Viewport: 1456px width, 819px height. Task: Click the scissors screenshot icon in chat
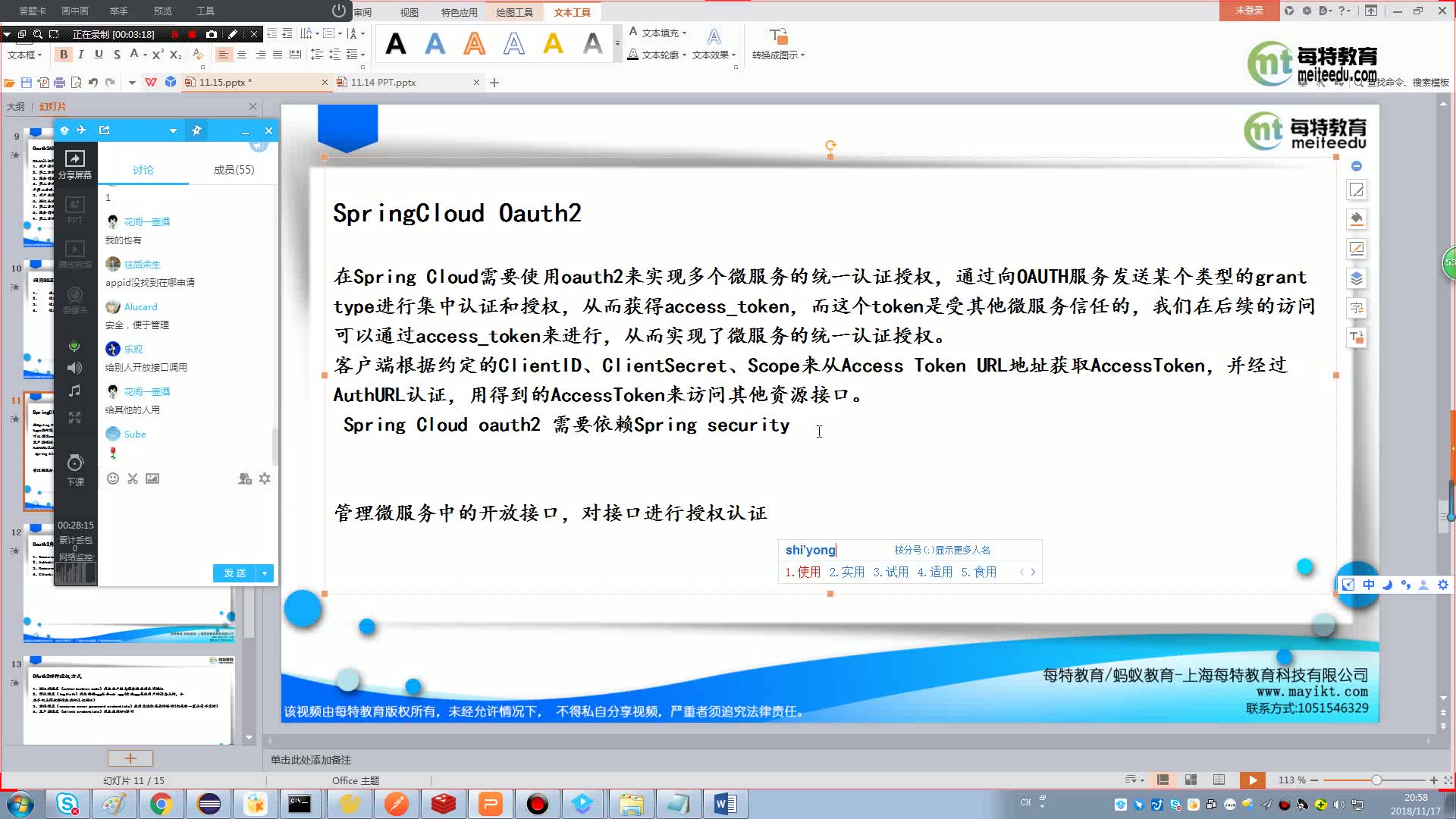click(133, 479)
